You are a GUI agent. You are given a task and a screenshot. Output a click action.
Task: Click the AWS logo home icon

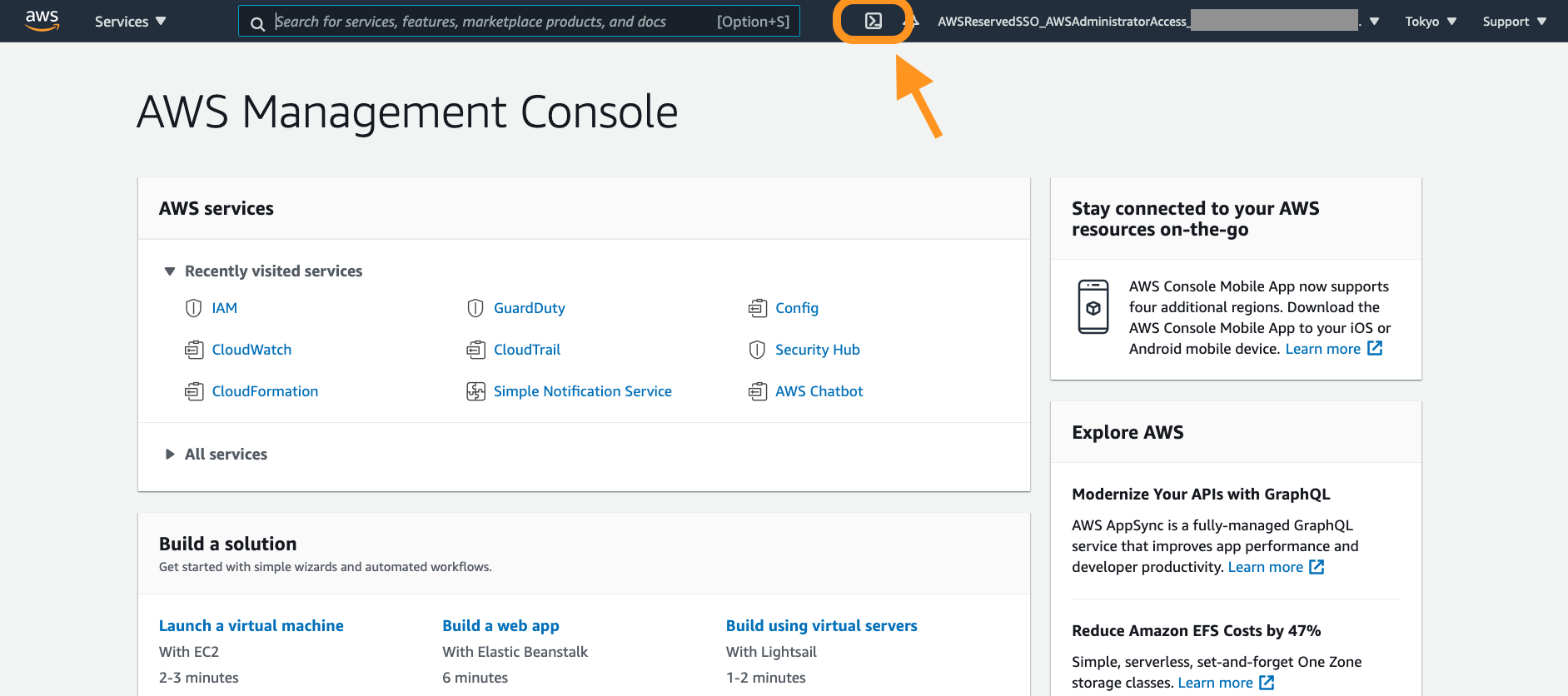point(42,21)
